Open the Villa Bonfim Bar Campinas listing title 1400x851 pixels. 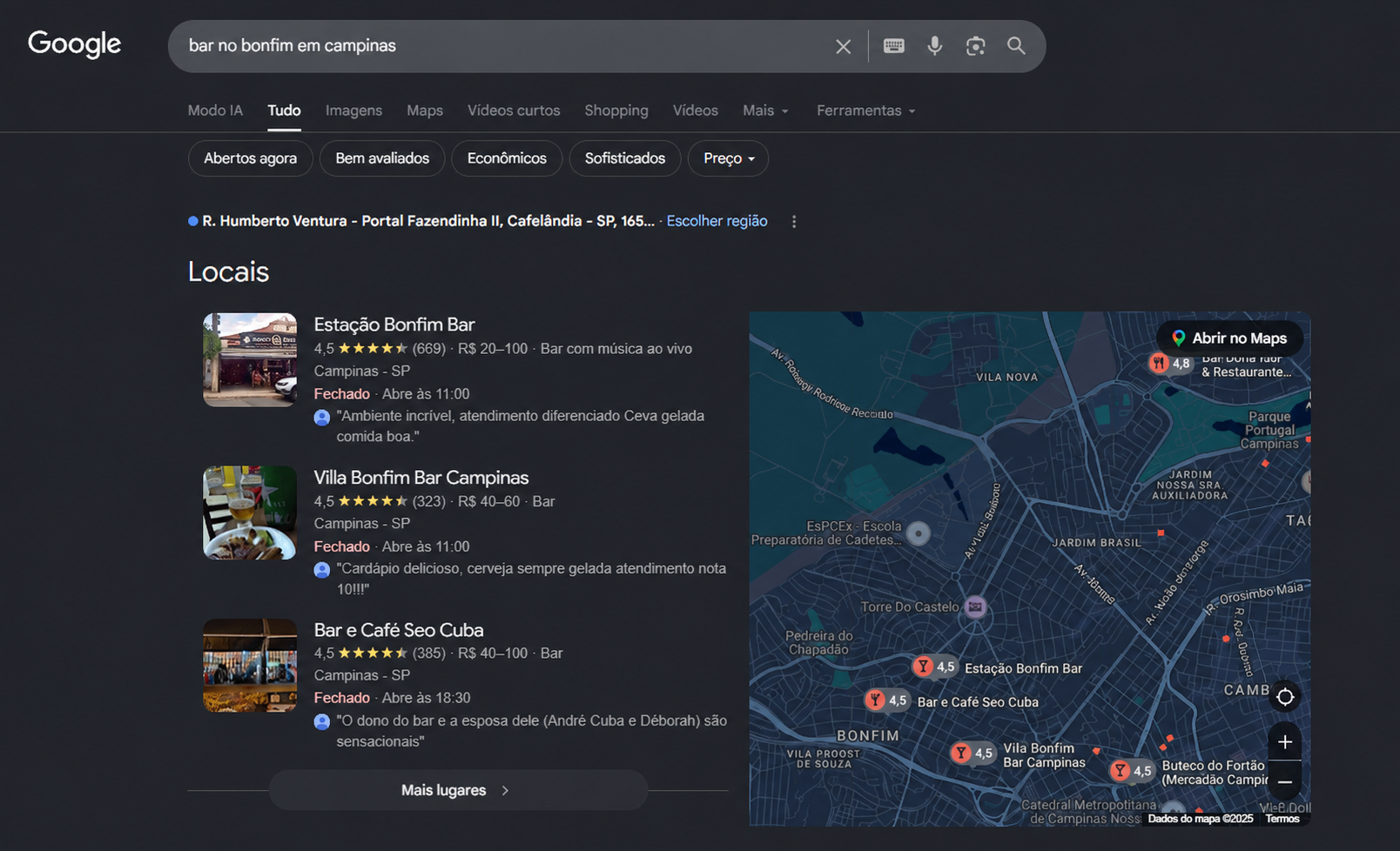[x=421, y=478]
